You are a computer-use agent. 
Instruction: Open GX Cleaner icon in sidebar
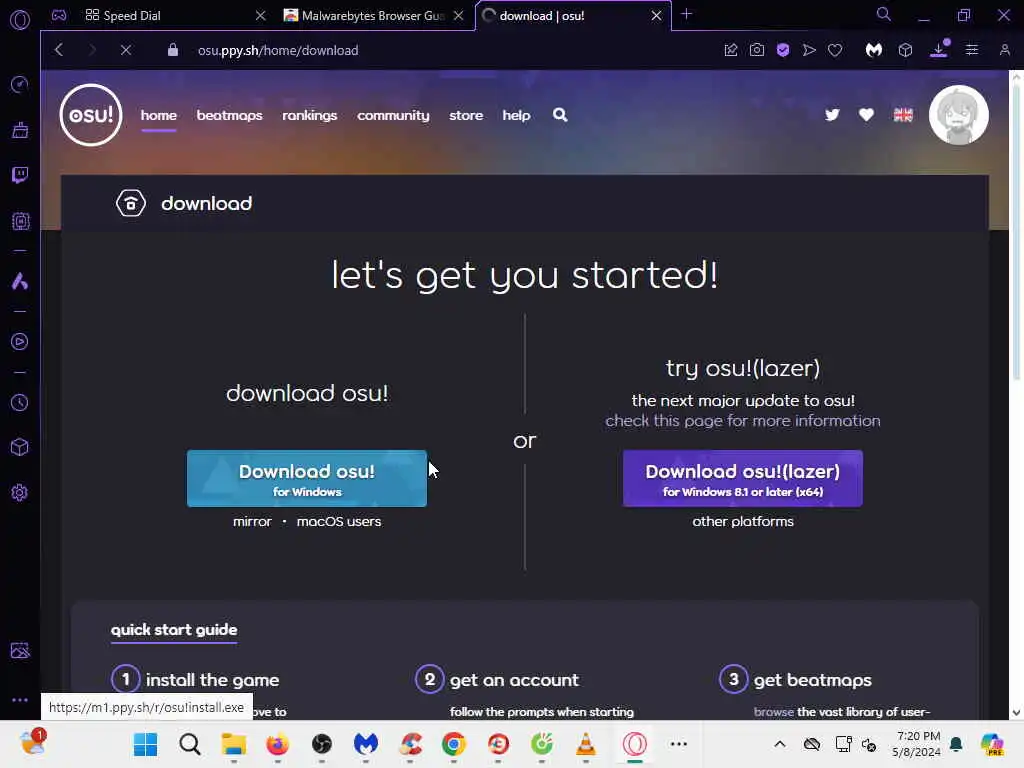tap(20, 130)
